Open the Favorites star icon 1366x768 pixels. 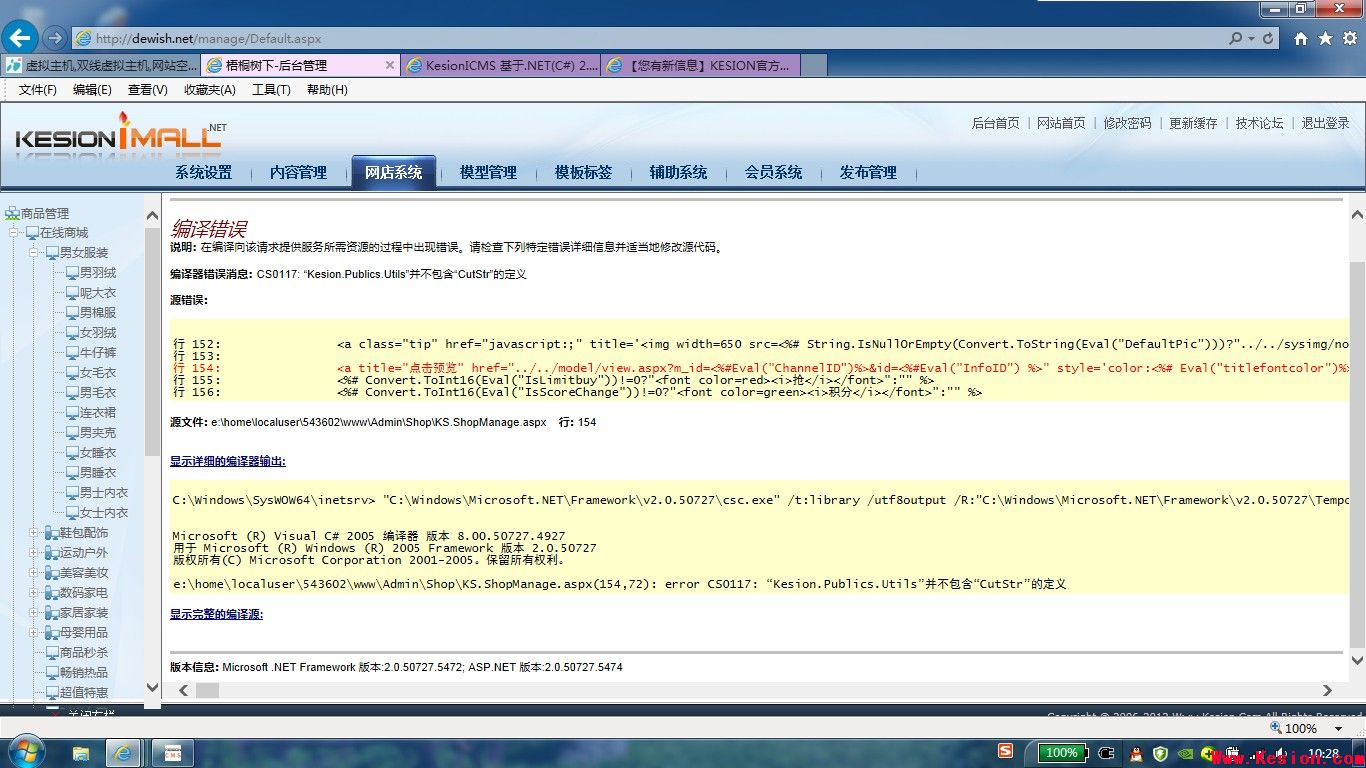tap(1325, 38)
